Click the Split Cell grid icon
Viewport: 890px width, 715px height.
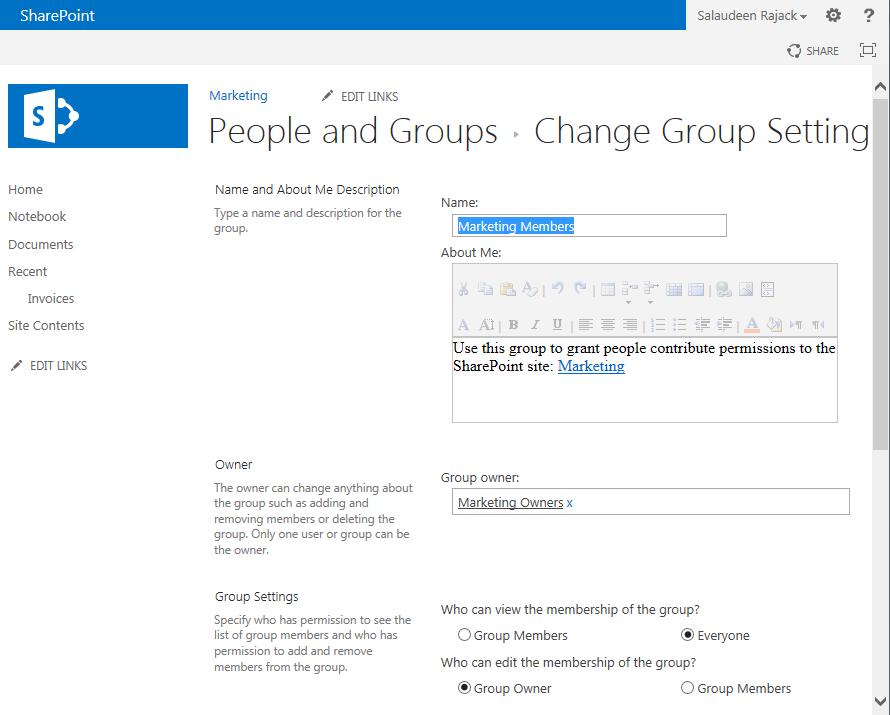pyautogui.click(x=674, y=290)
